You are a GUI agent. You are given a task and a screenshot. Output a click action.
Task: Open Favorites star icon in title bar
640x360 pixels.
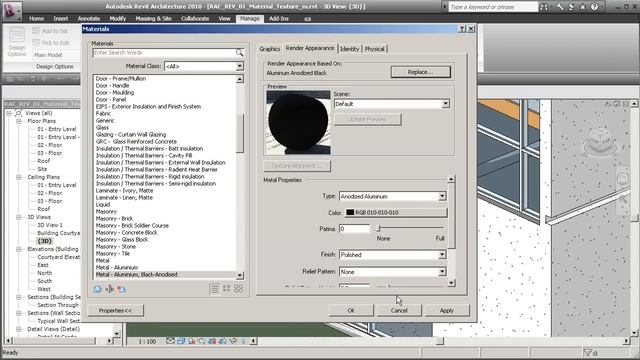[x=582, y=7]
